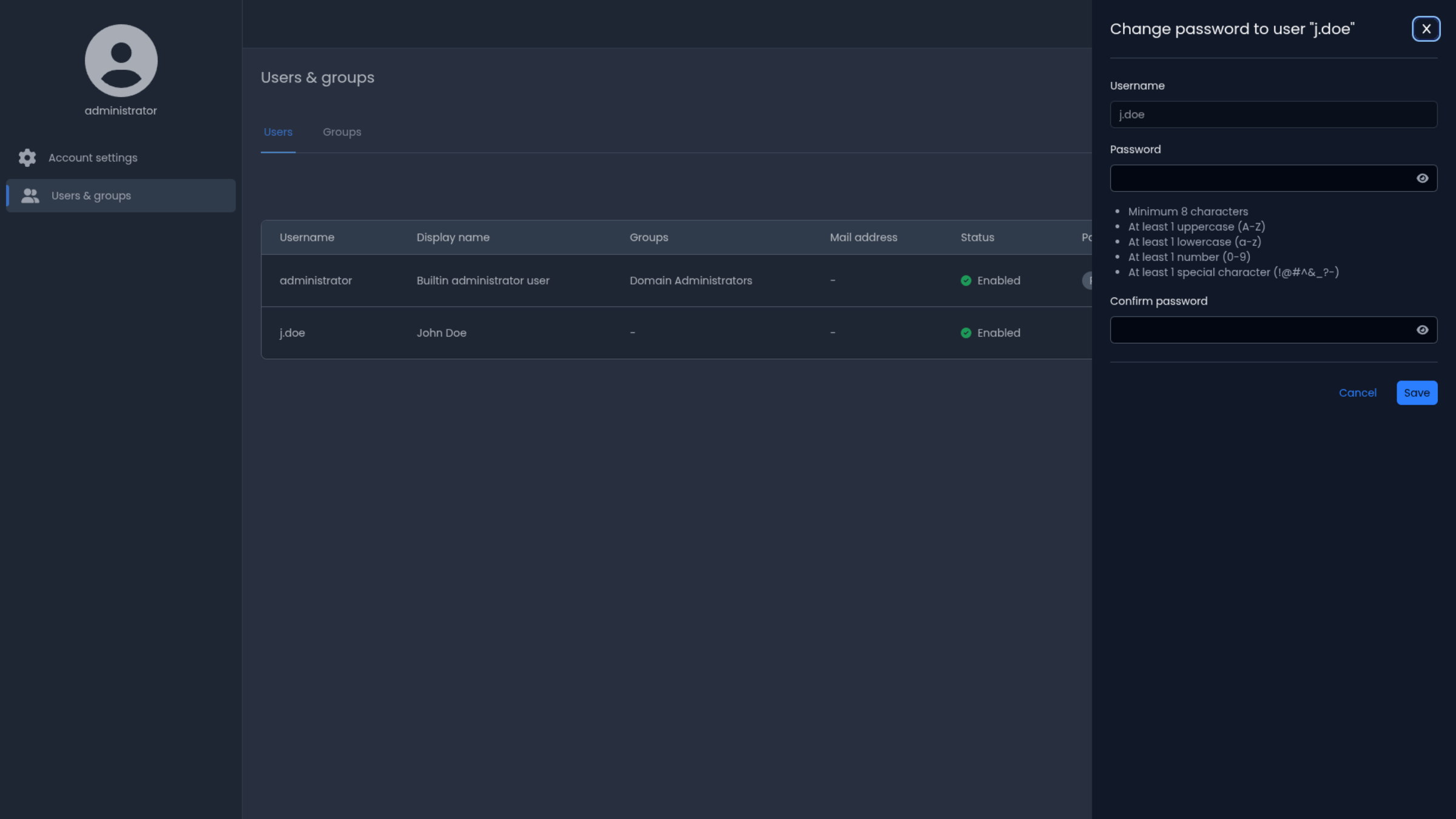Focus the Confirm password input field
This screenshot has height=819, width=1456.
pyautogui.click(x=1273, y=330)
